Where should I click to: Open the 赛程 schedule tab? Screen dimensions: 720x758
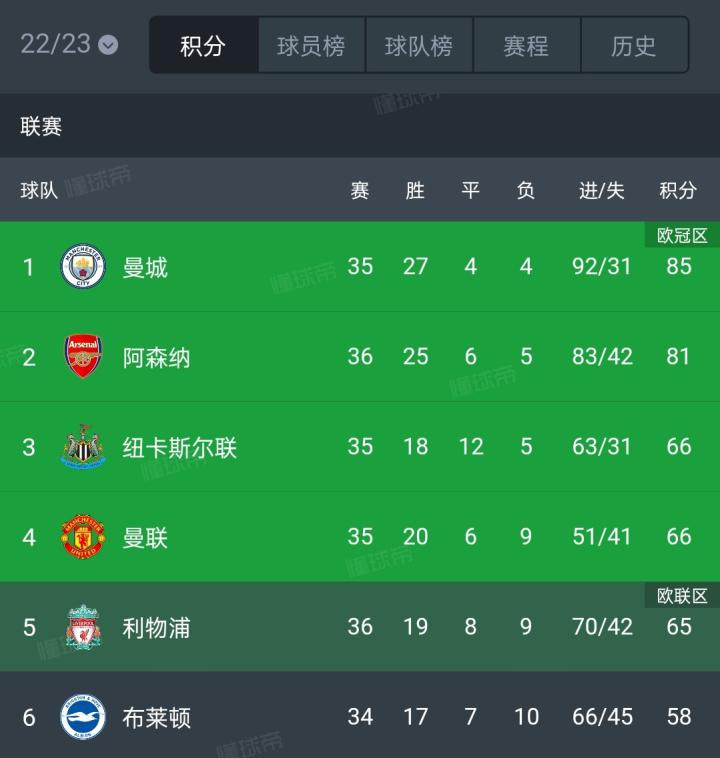[526, 46]
